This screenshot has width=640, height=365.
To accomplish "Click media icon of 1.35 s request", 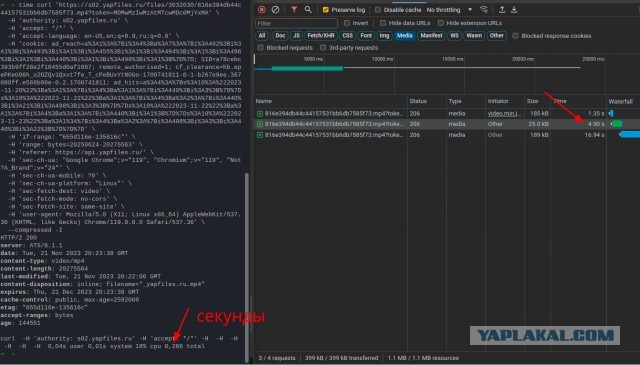I will 260,114.
